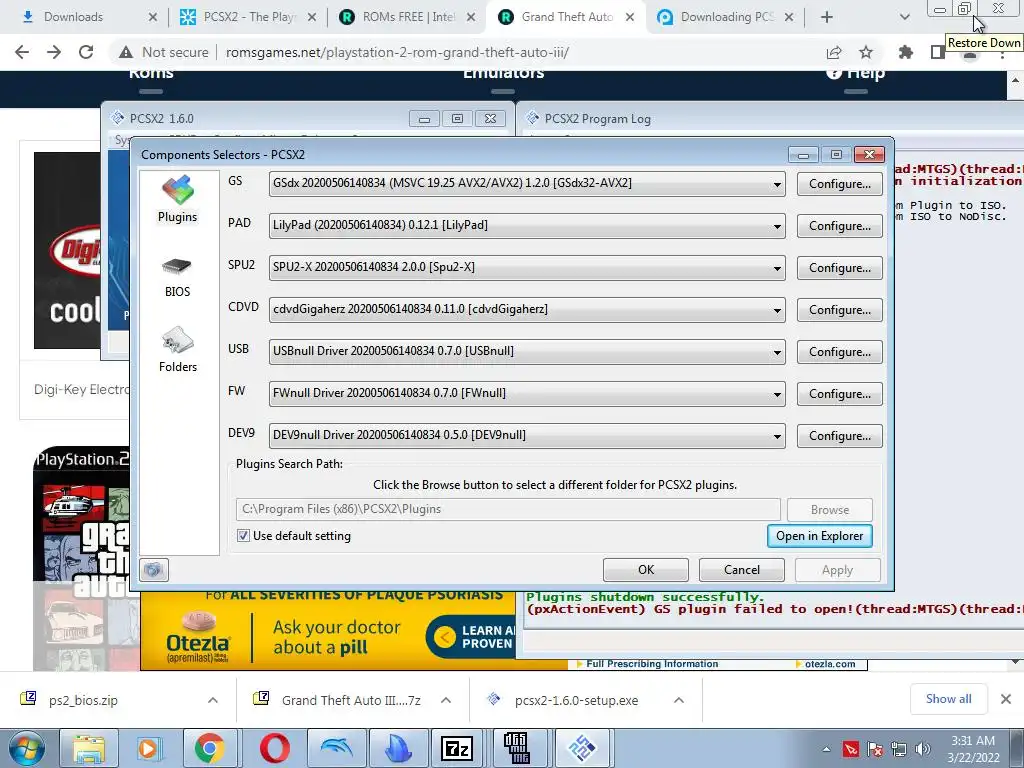This screenshot has height=768, width=1024.
Task: Open Windows Start menu
Action: (26, 748)
